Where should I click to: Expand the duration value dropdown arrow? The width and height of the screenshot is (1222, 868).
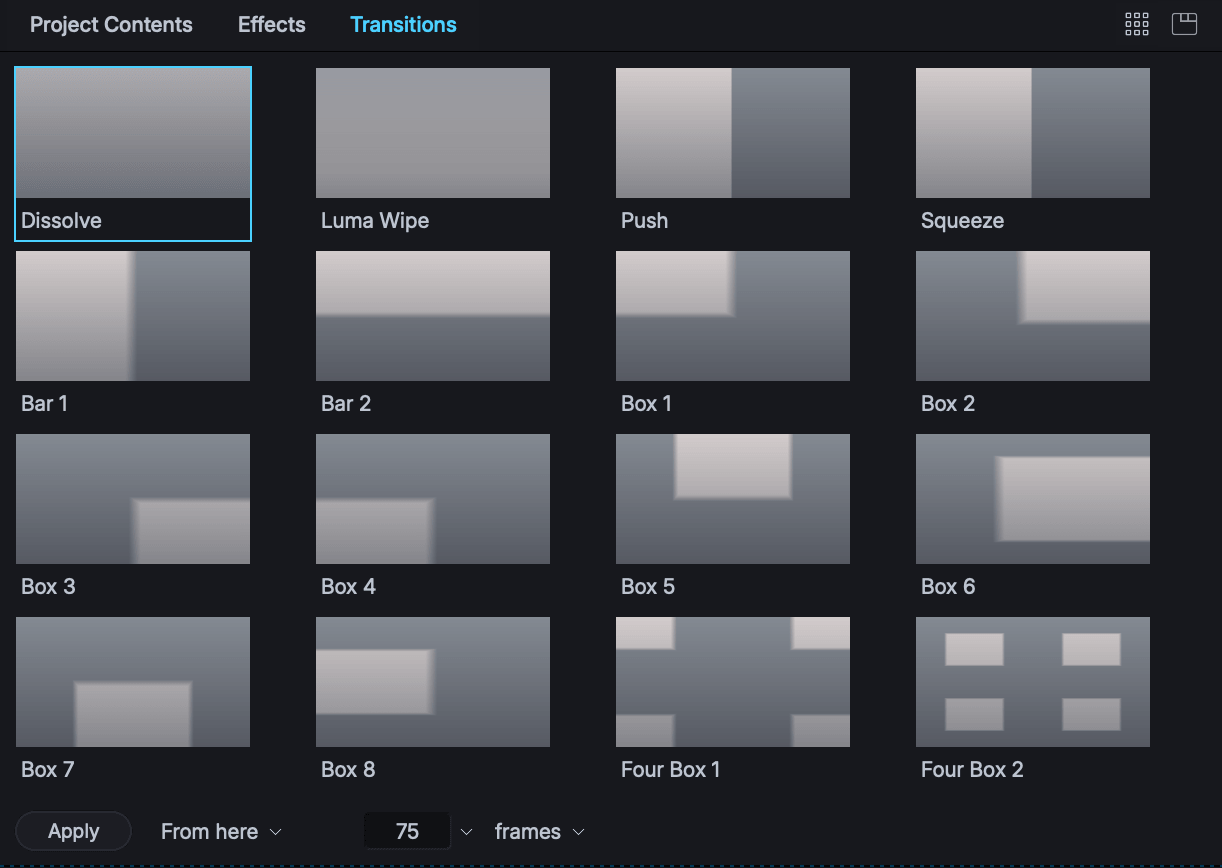point(465,832)
